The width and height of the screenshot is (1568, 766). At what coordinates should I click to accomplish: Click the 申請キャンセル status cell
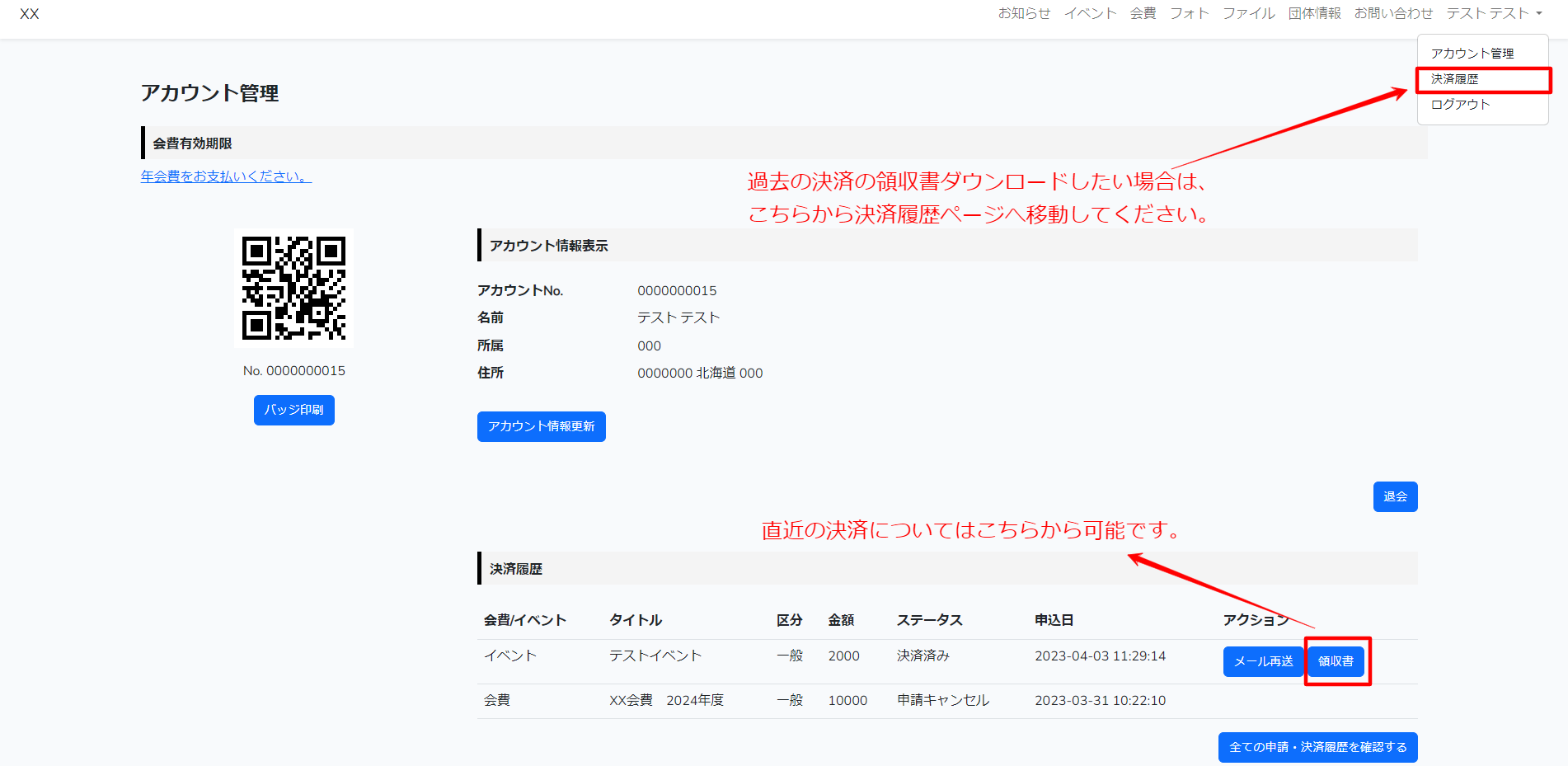pyautogui.click(x=943, y=701)
